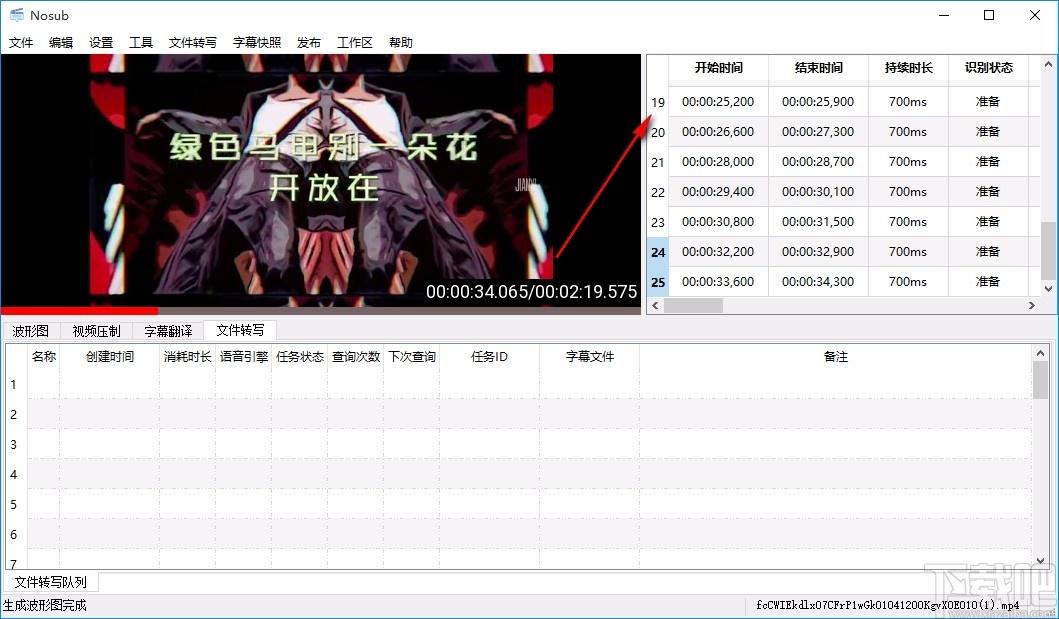Switch to the 波形图 tab
The image size is (1059, 619).
pyautogui.click(x=30, y=331)
